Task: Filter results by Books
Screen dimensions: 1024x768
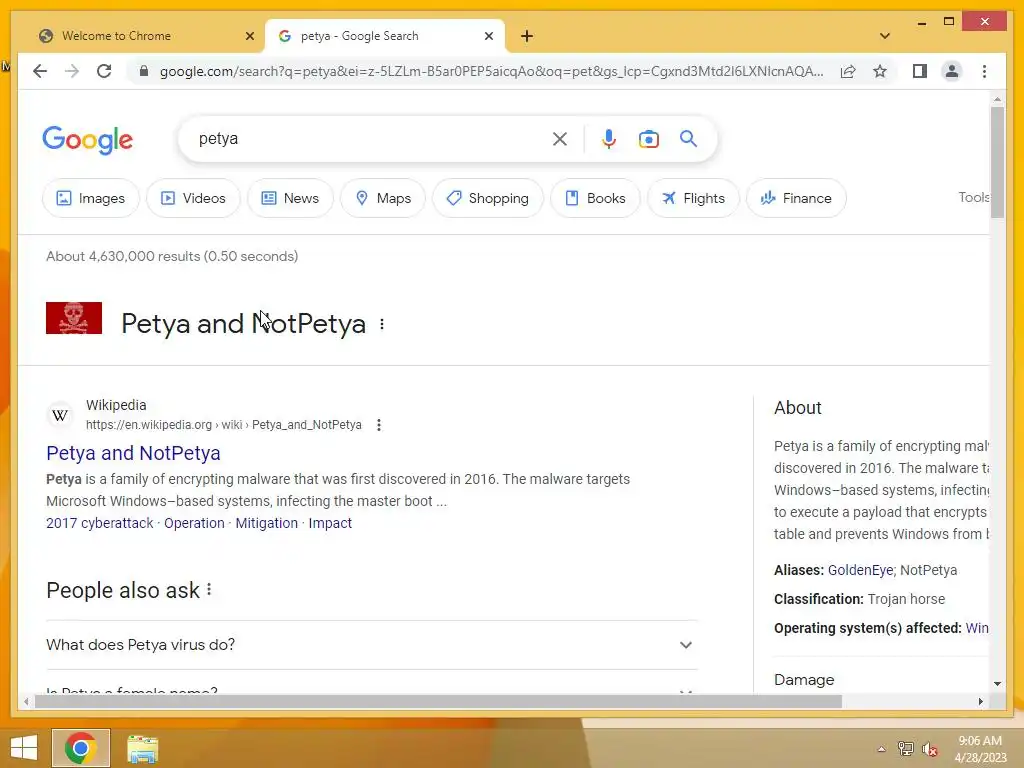Action: point(595,198)
